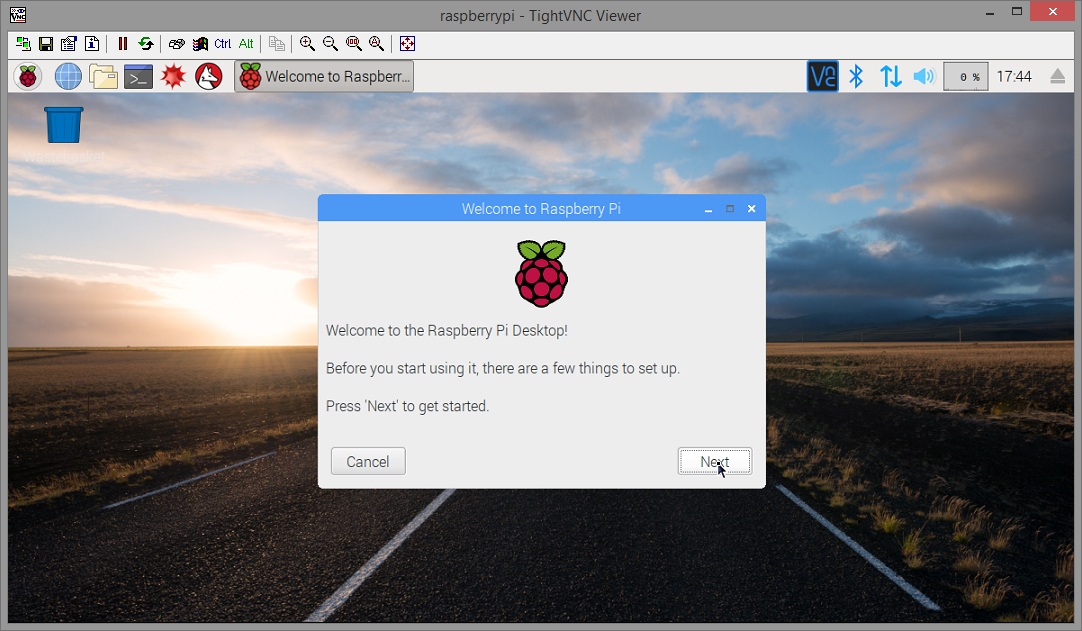Viewport: 1082px width, 631px height.
Task: Send Ctrl+Alt+Del keys icon
Action: point(177,44)
